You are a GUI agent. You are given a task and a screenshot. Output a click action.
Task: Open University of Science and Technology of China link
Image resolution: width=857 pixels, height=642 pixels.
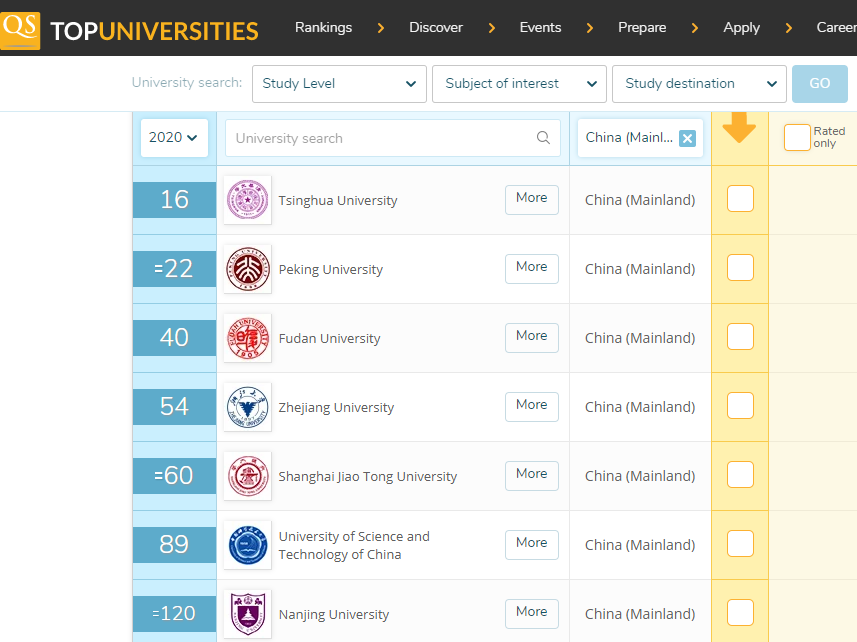coord(354,545)
